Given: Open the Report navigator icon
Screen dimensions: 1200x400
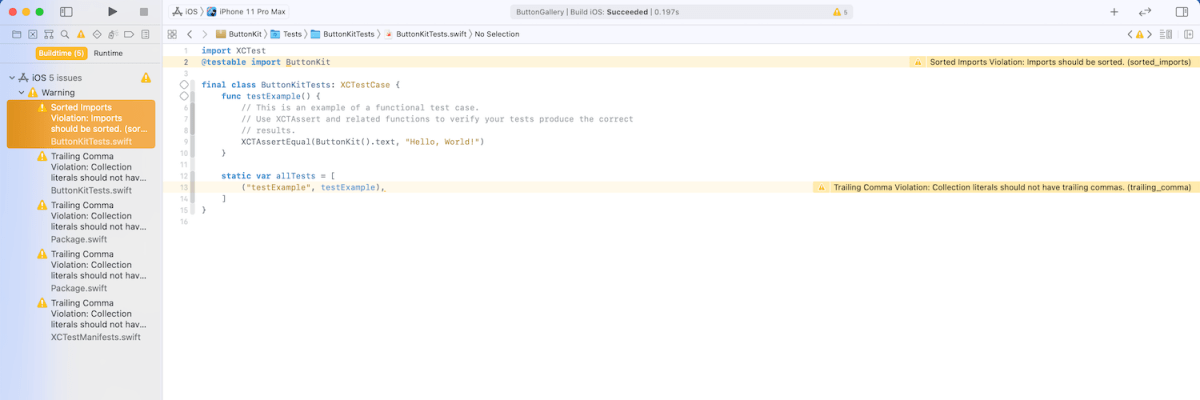Looking at the screenshot, I should tap(144, 34).
